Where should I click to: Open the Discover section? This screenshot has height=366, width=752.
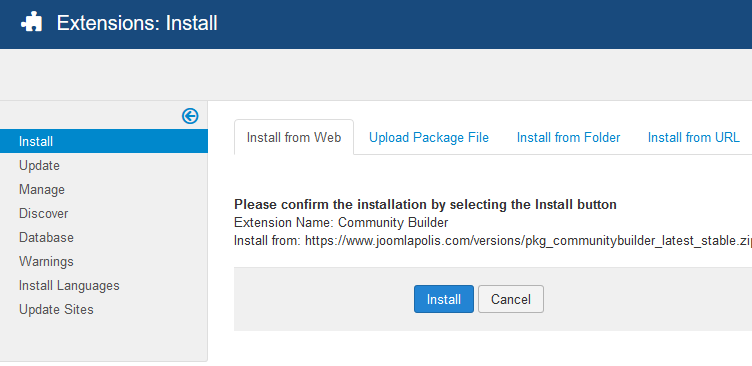coord(44,213)
